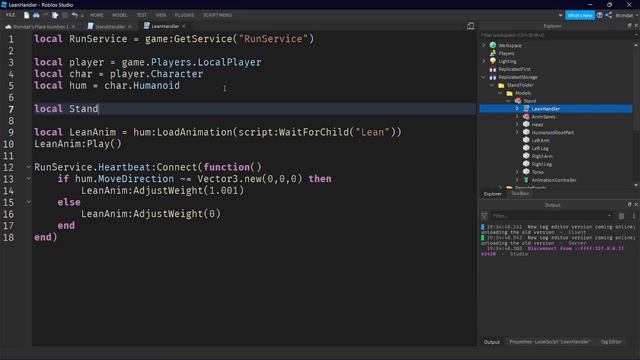640x360 pixels.
Task: Select LeanHandler script in Explorer
Action: pyautogui.click(x=545, y=109)
